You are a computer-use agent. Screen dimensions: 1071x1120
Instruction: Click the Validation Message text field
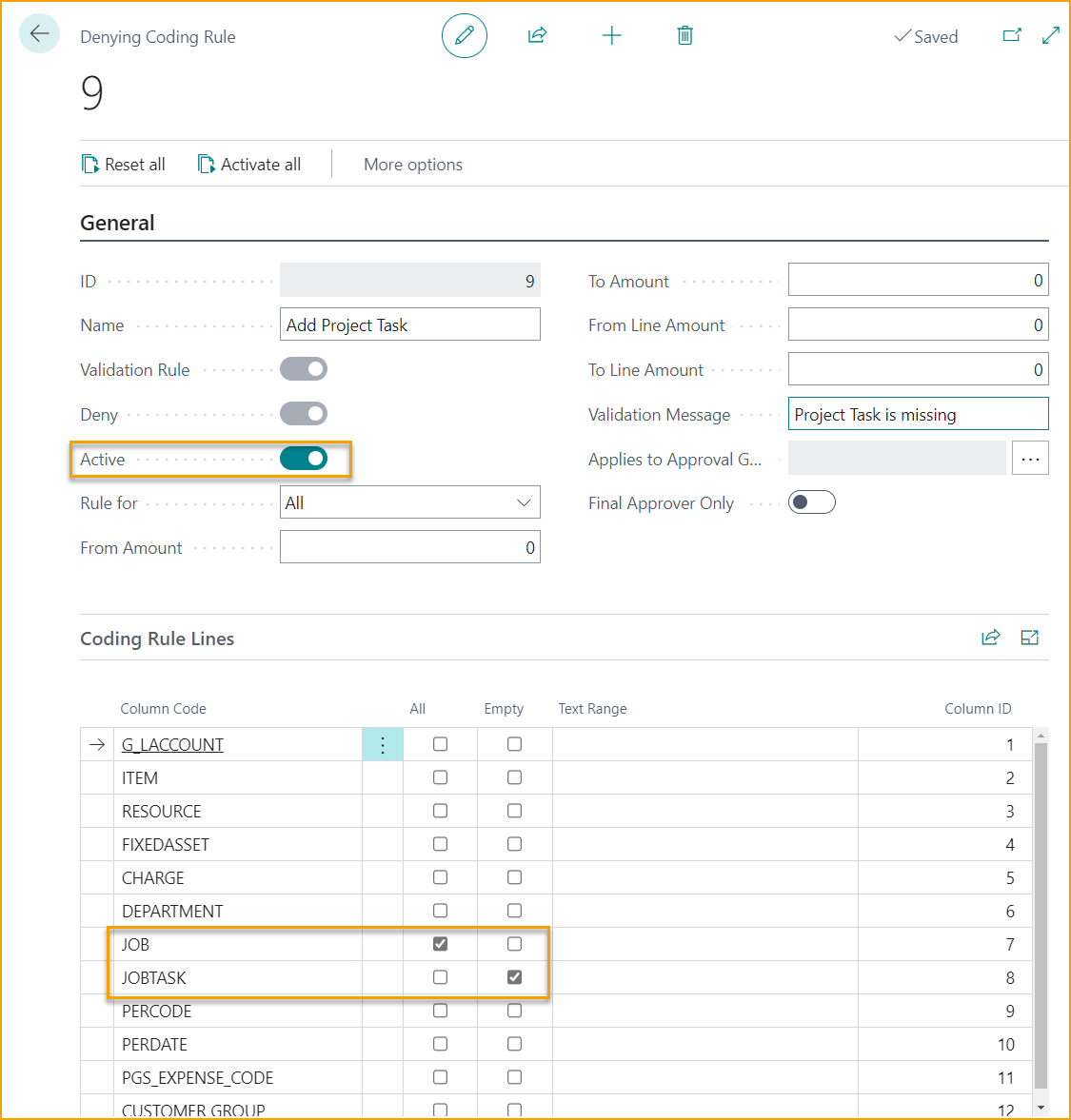pos(918,415)
